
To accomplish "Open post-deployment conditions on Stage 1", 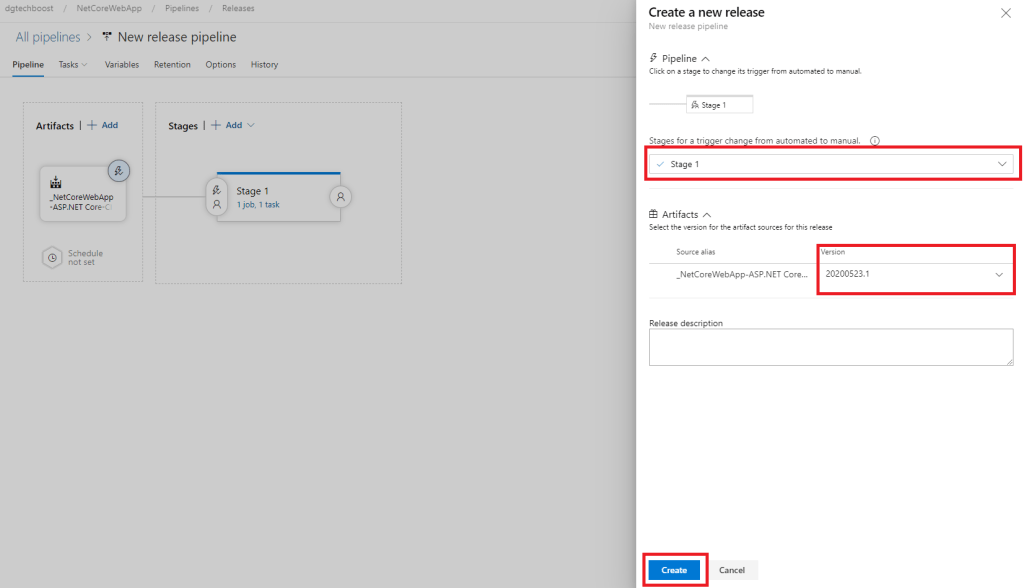I will [341, 197].
